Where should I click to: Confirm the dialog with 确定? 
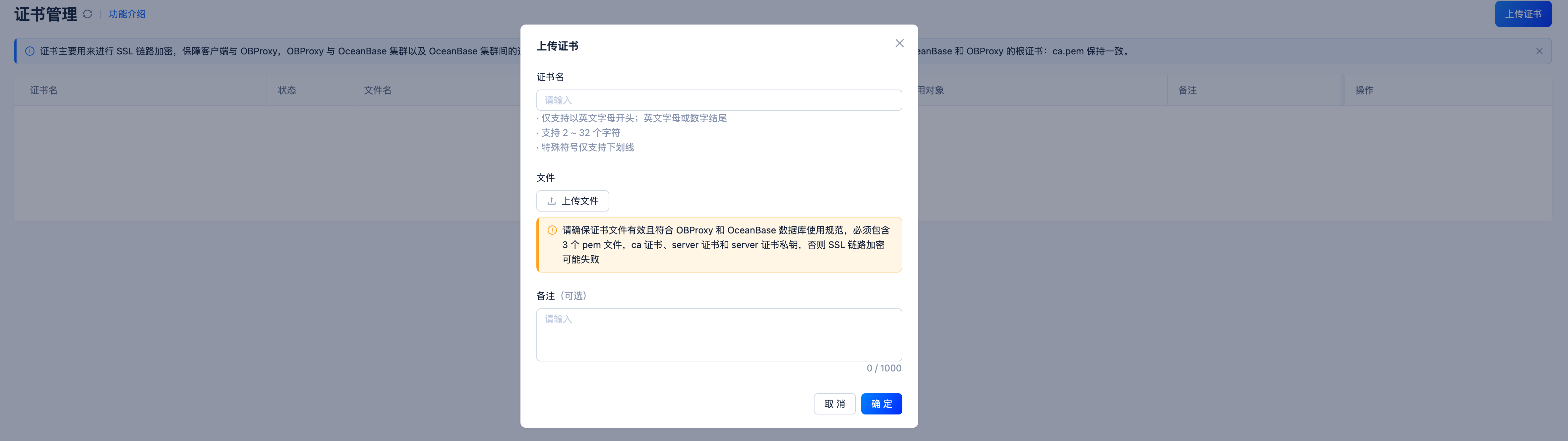(x=881, y=403)
